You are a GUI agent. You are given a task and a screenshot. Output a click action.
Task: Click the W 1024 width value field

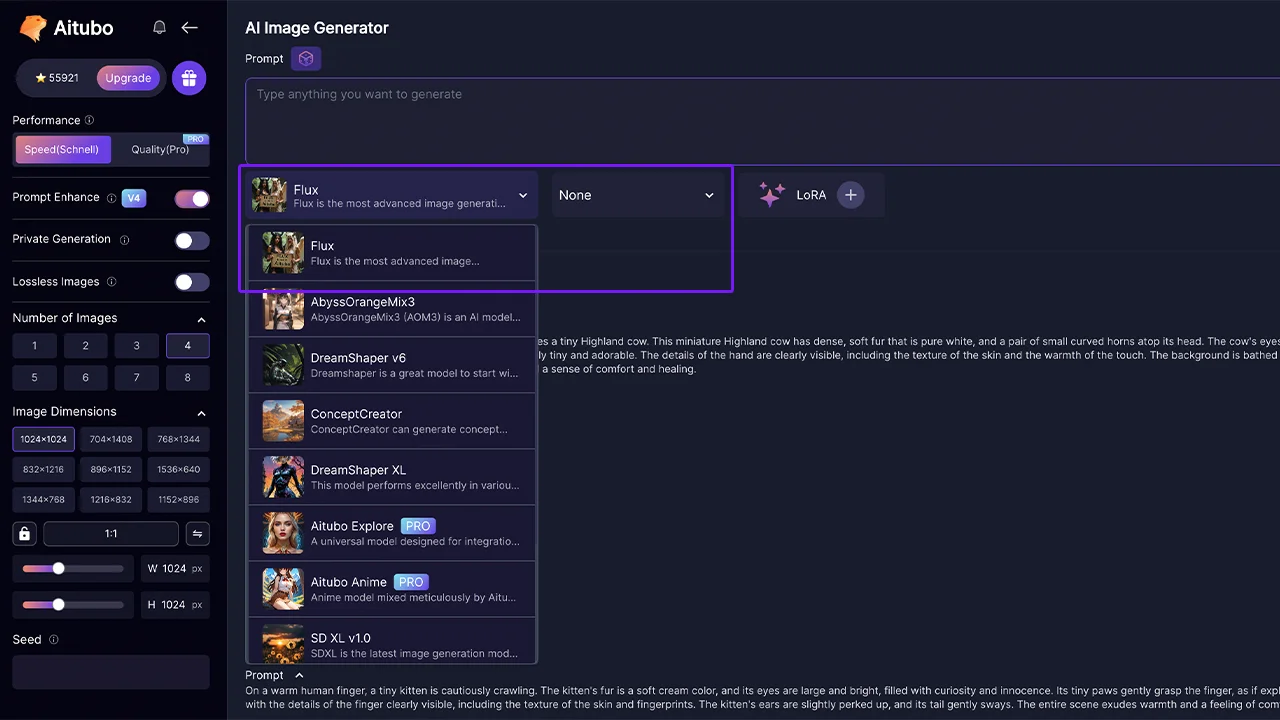175,568
